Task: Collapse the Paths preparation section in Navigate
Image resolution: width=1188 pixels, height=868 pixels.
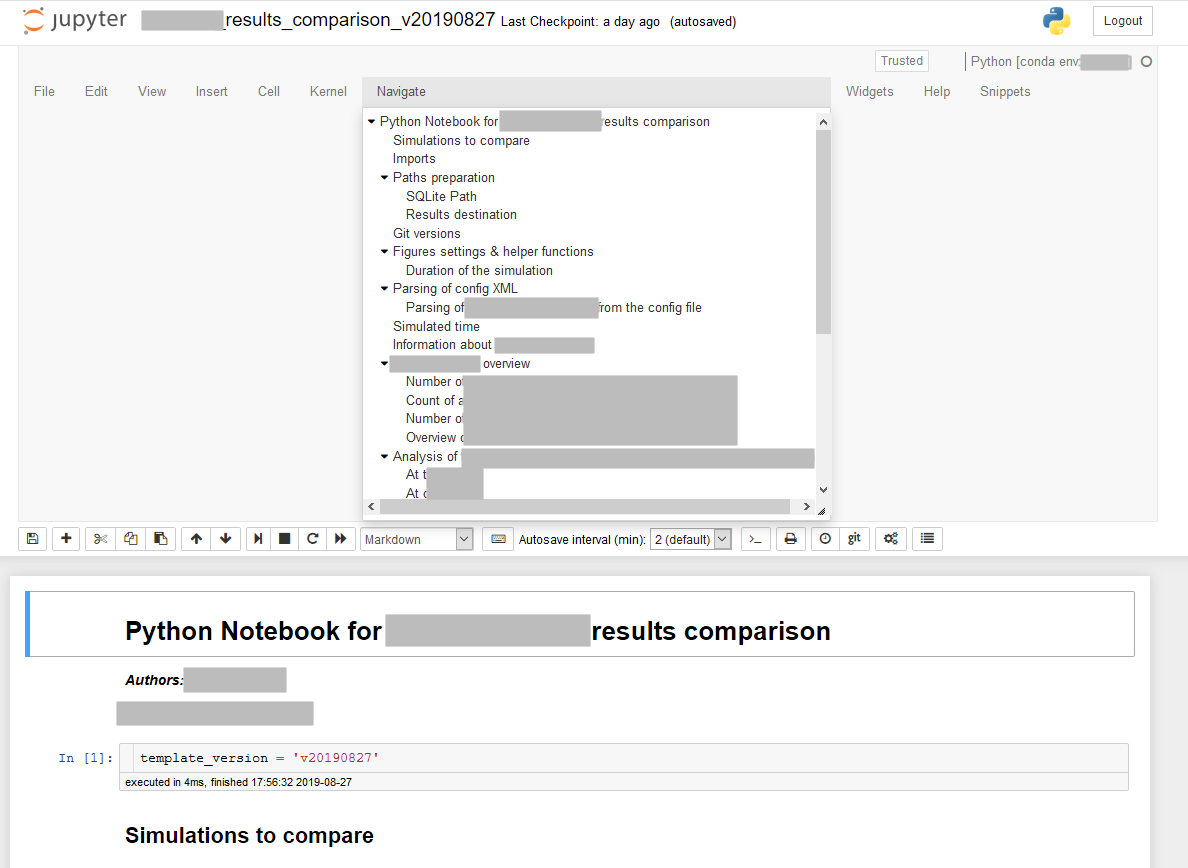Action: pos(384,177)
